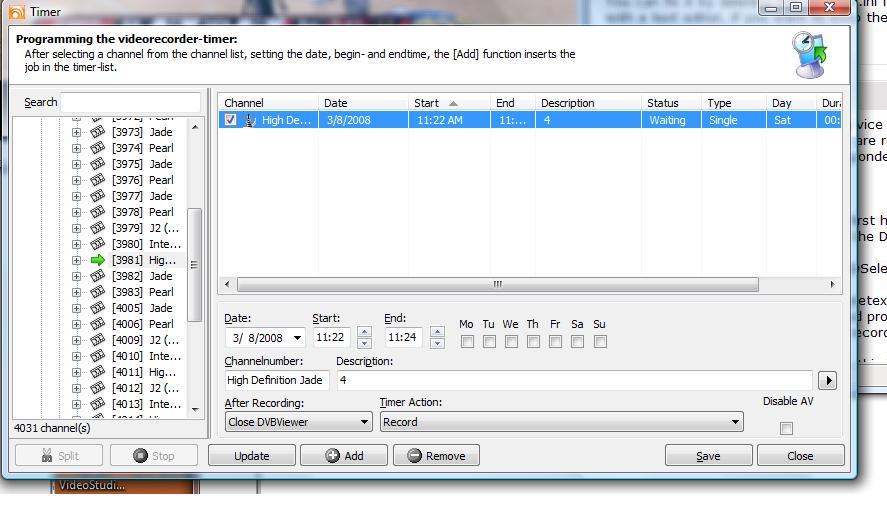The image size is (887, 525).
Task: Click the channel icon next to [4006] Pearl
Action: pos(98,324)
